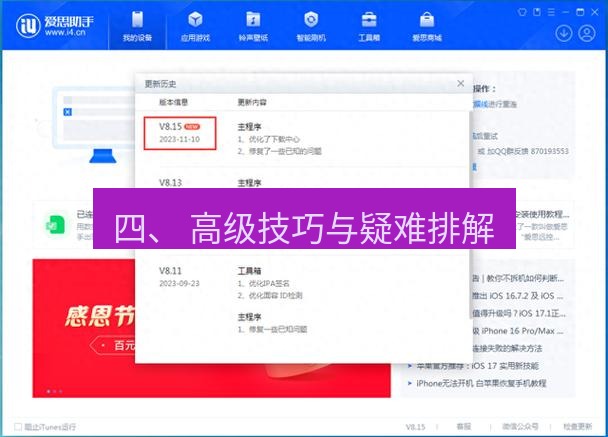Open the iPhone无法开机 tutorial news link
The image size is (608, 437).
coord(481,383)
